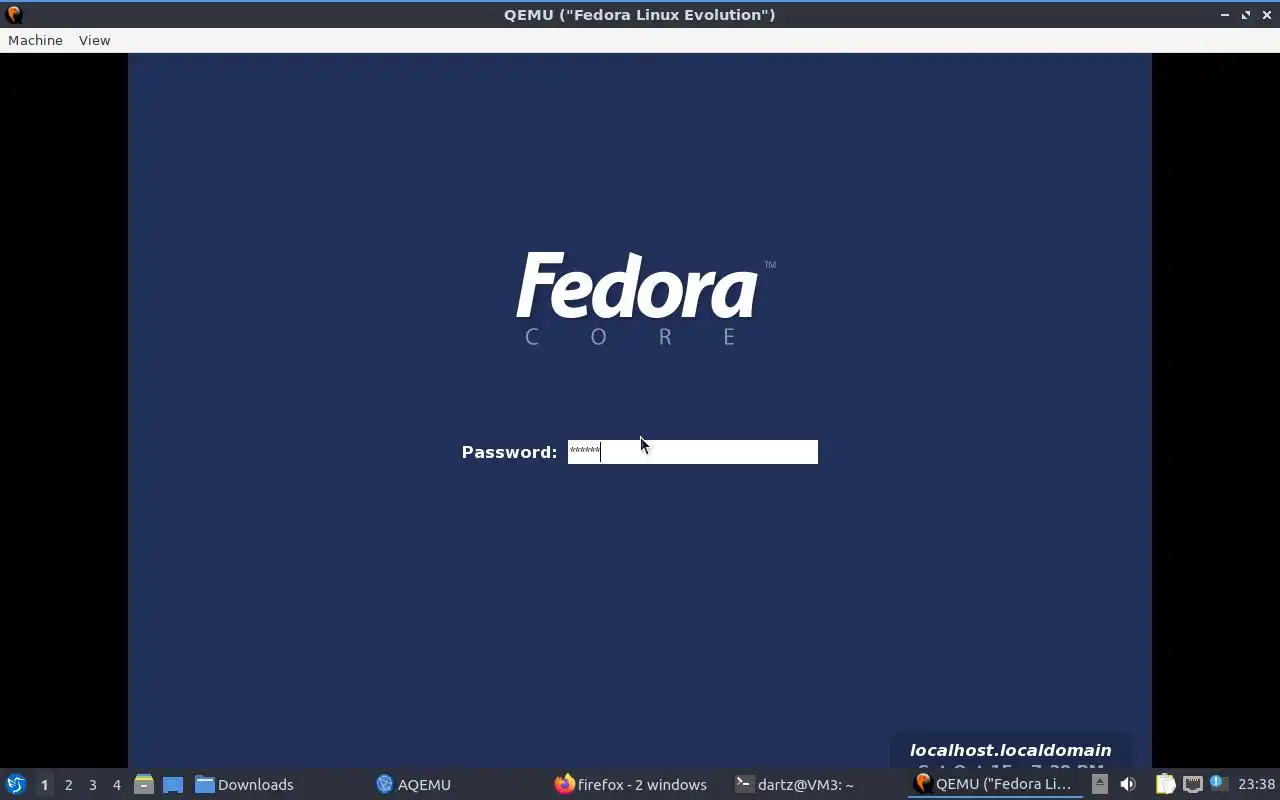Close the QEMU window
1280x800 pixels.
(x=1266, y=14)
